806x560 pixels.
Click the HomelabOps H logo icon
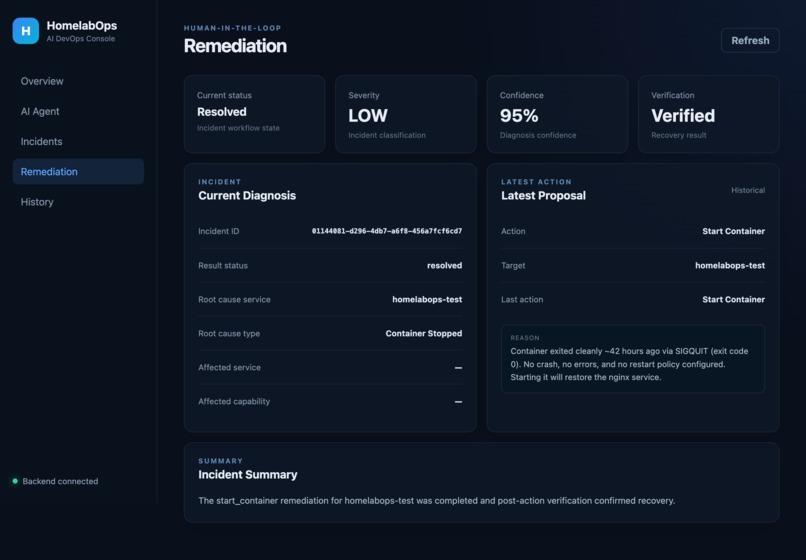pyautogui.click(x=26, y=31)
